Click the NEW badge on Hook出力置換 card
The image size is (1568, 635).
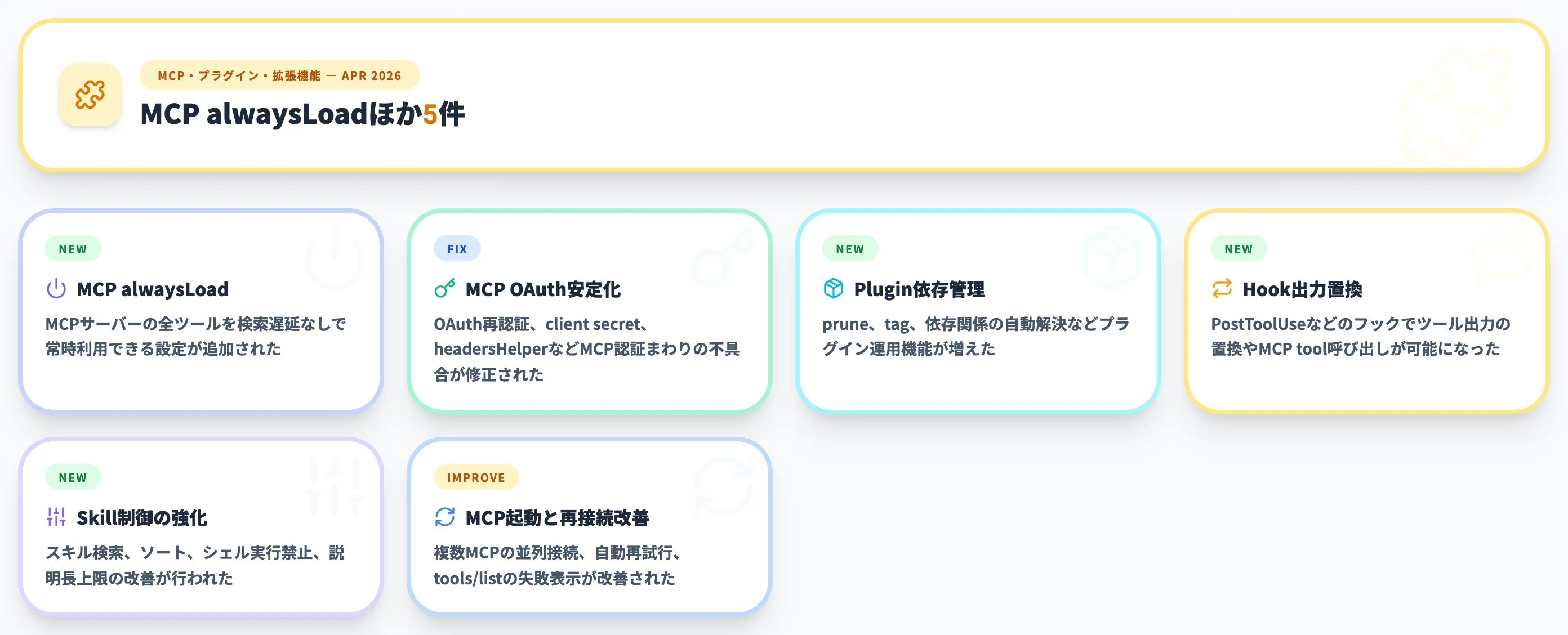(1239, 249)
